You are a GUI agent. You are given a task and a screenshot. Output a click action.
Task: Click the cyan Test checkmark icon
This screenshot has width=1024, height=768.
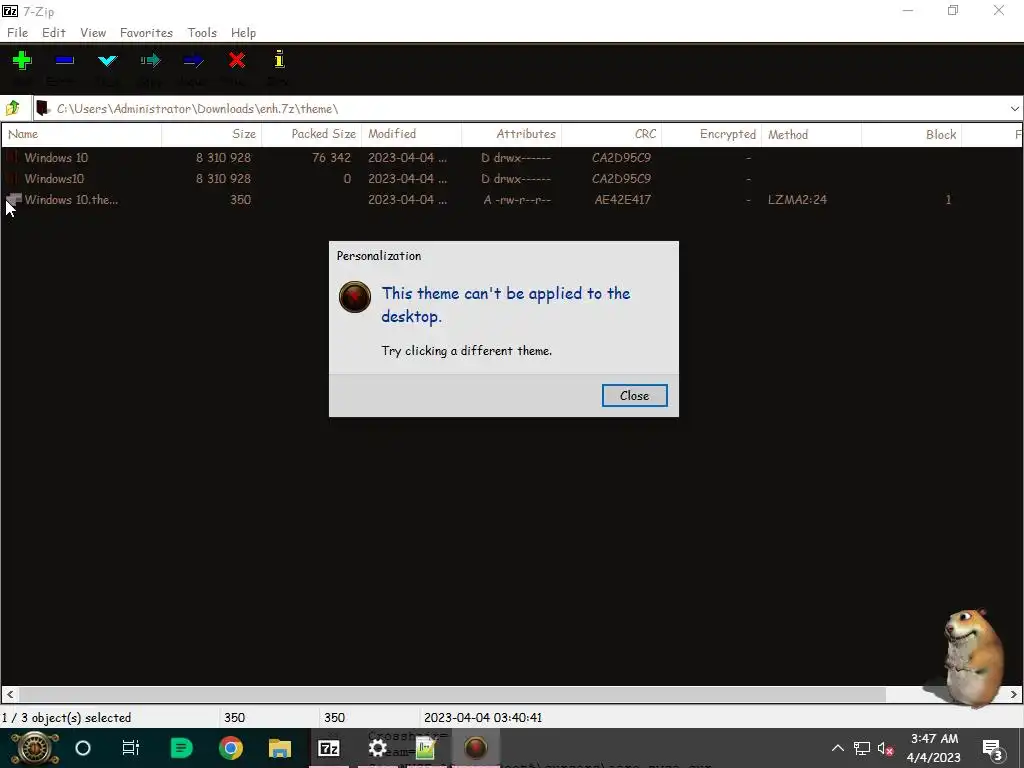tap(107, 61)
